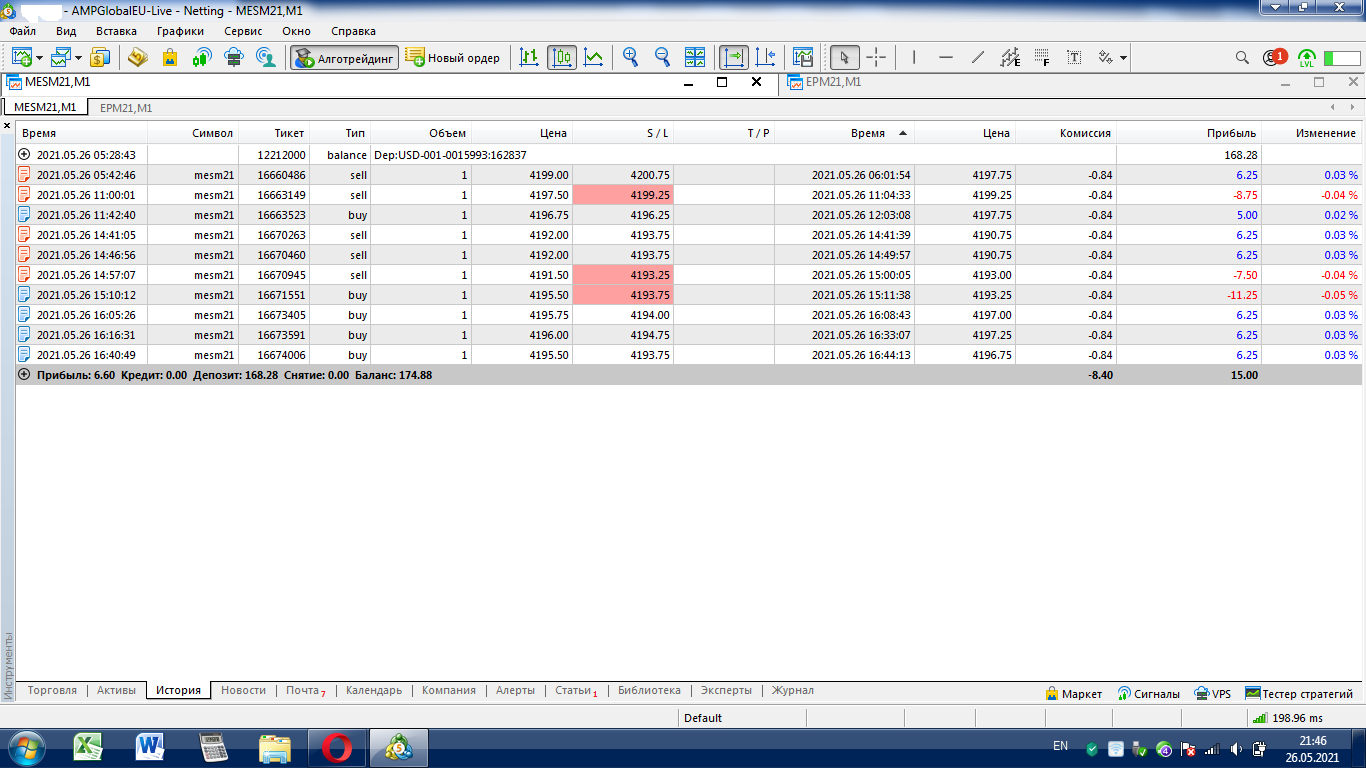Click the zoom out magnifier icon
1366x768 pixels.
[x=663, y=57]
